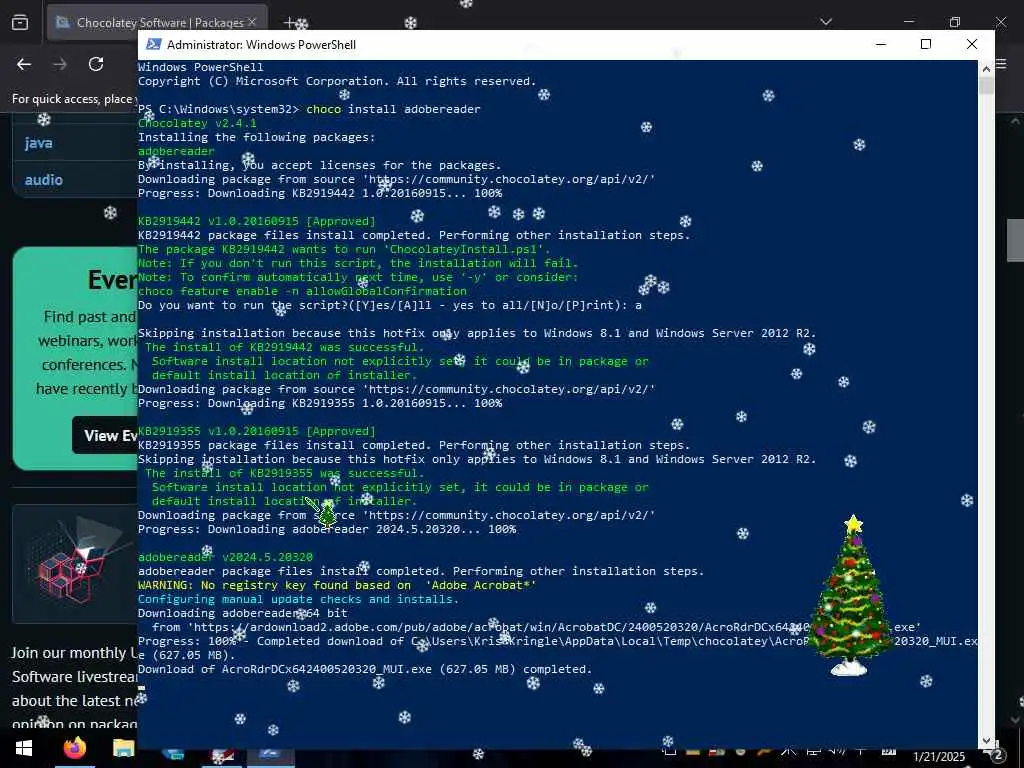Open the Firefox hamburger application menu
1024x768 pixels.
point(1001,64)
